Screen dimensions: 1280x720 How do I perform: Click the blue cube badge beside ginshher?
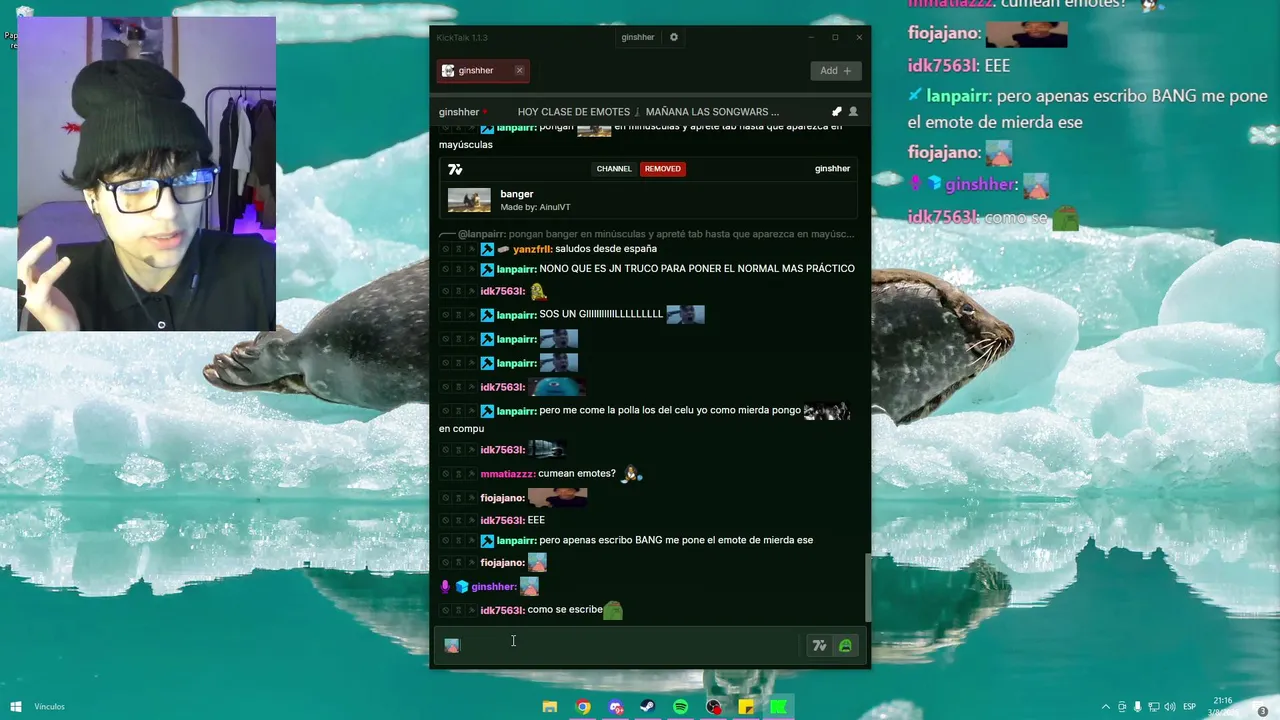point(462,587)
